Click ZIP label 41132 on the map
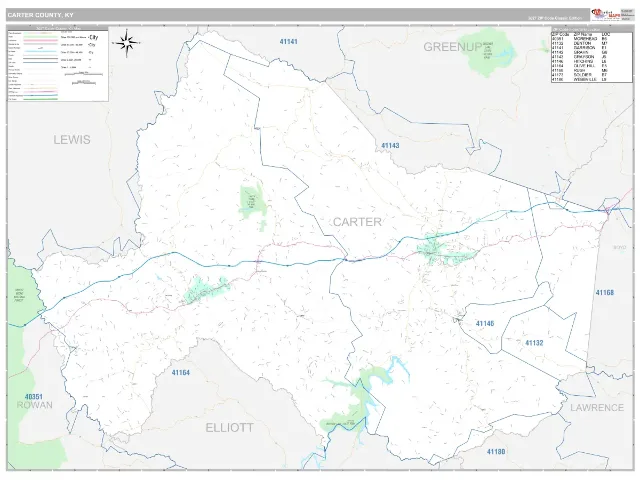Screen dimensions: 640x480 [x=534, y=343]
